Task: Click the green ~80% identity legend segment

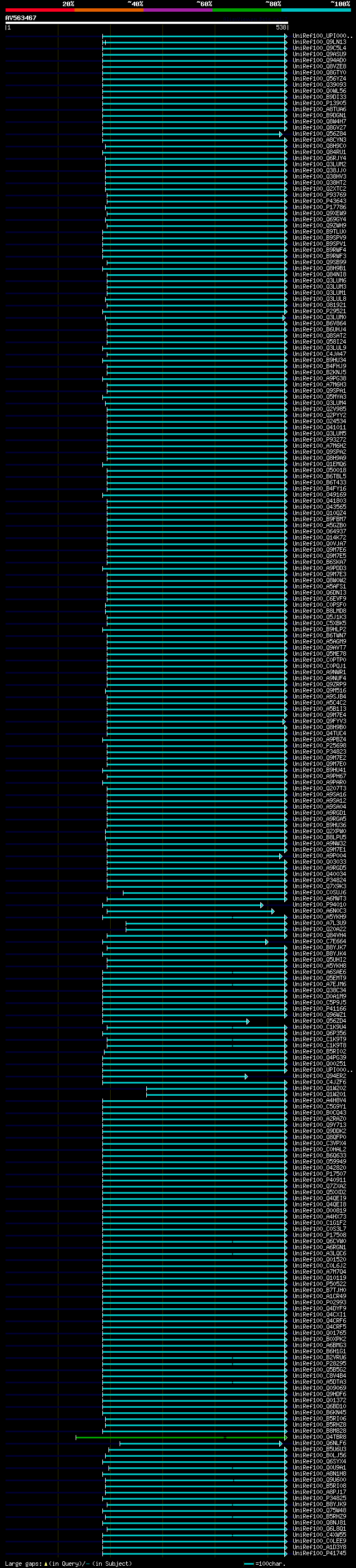Action: click(247, 10)
